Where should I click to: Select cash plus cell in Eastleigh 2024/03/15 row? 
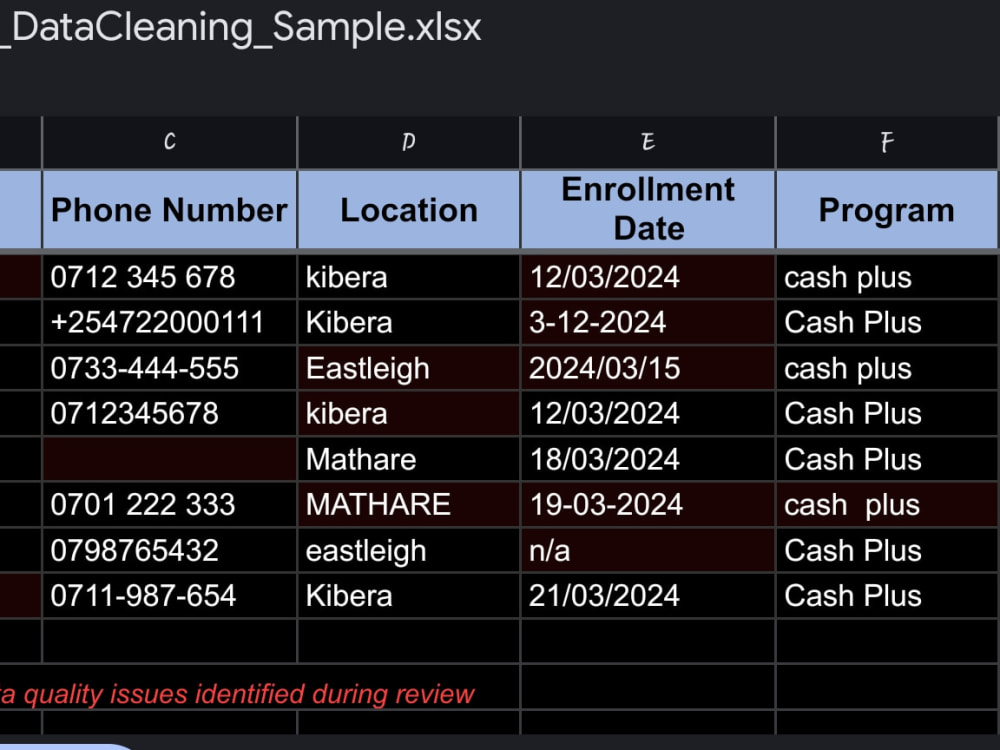click(887, 369)
